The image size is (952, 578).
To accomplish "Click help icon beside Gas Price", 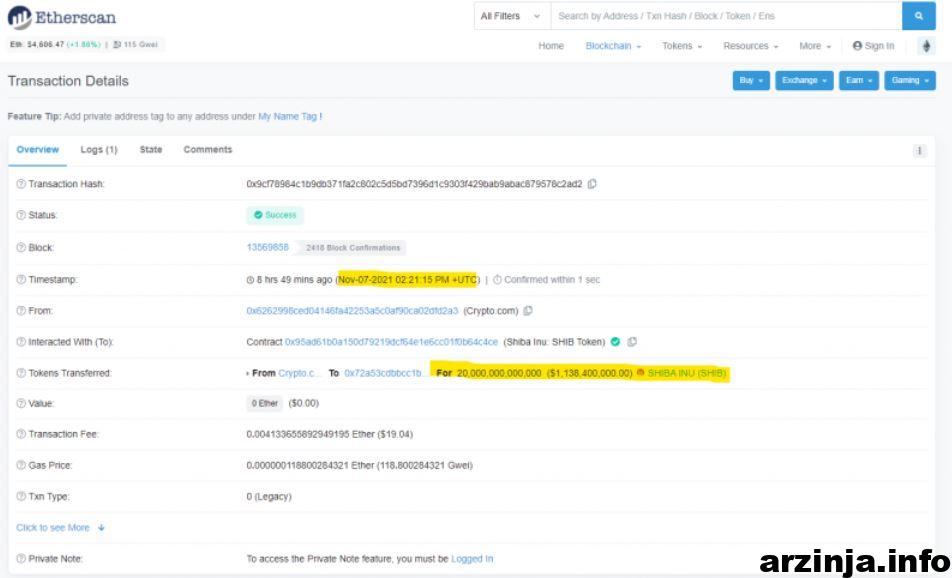I will click(x=21, y=466).
